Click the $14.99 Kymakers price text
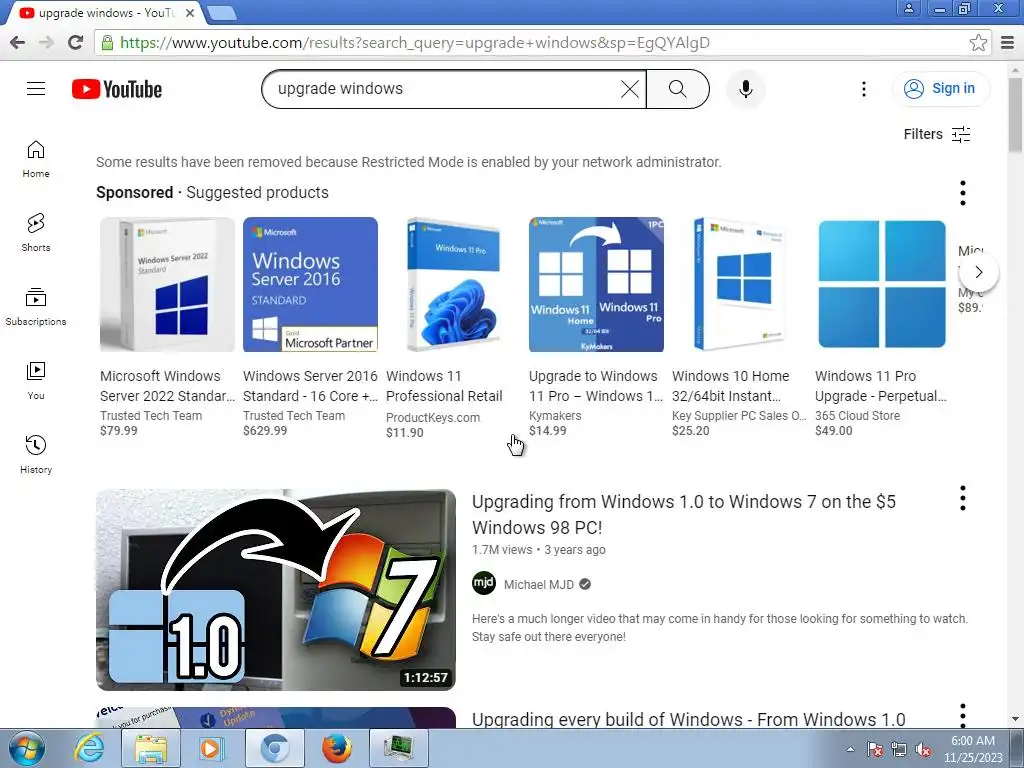This screenshot has height=768, width=1024. pyautogui.click(x=548, y=431)
